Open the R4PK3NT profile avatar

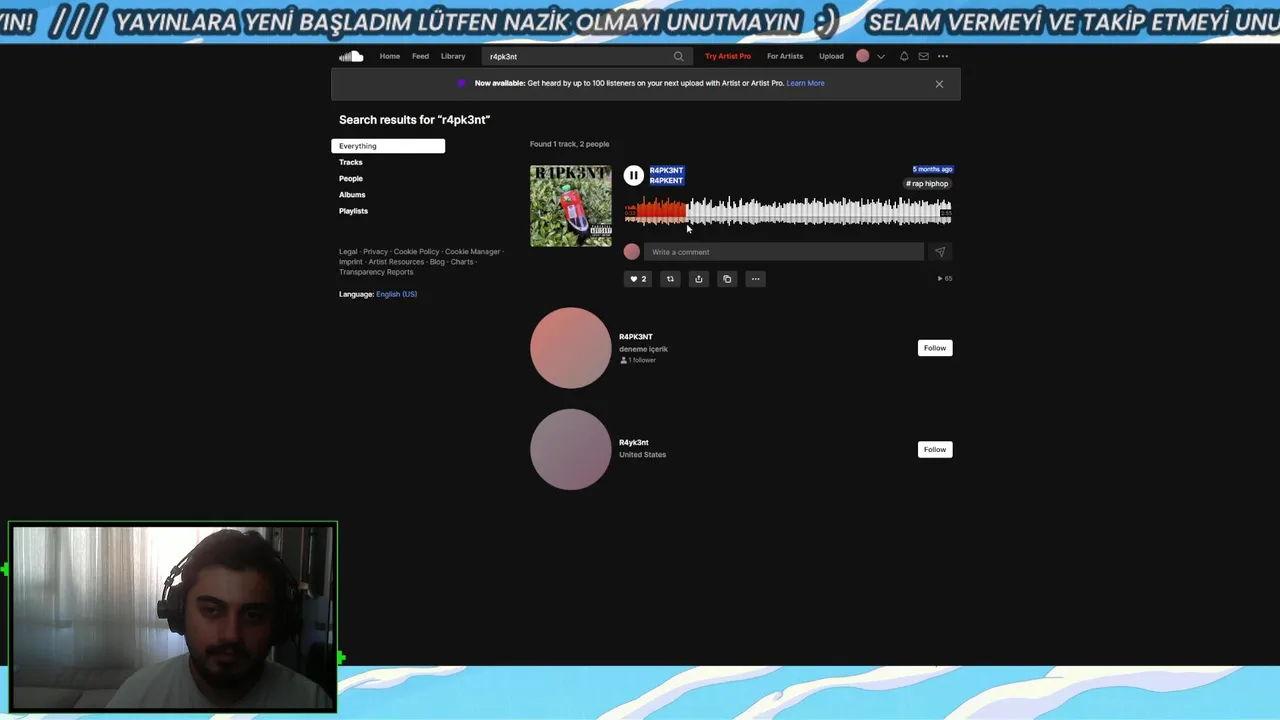[571, 348]
